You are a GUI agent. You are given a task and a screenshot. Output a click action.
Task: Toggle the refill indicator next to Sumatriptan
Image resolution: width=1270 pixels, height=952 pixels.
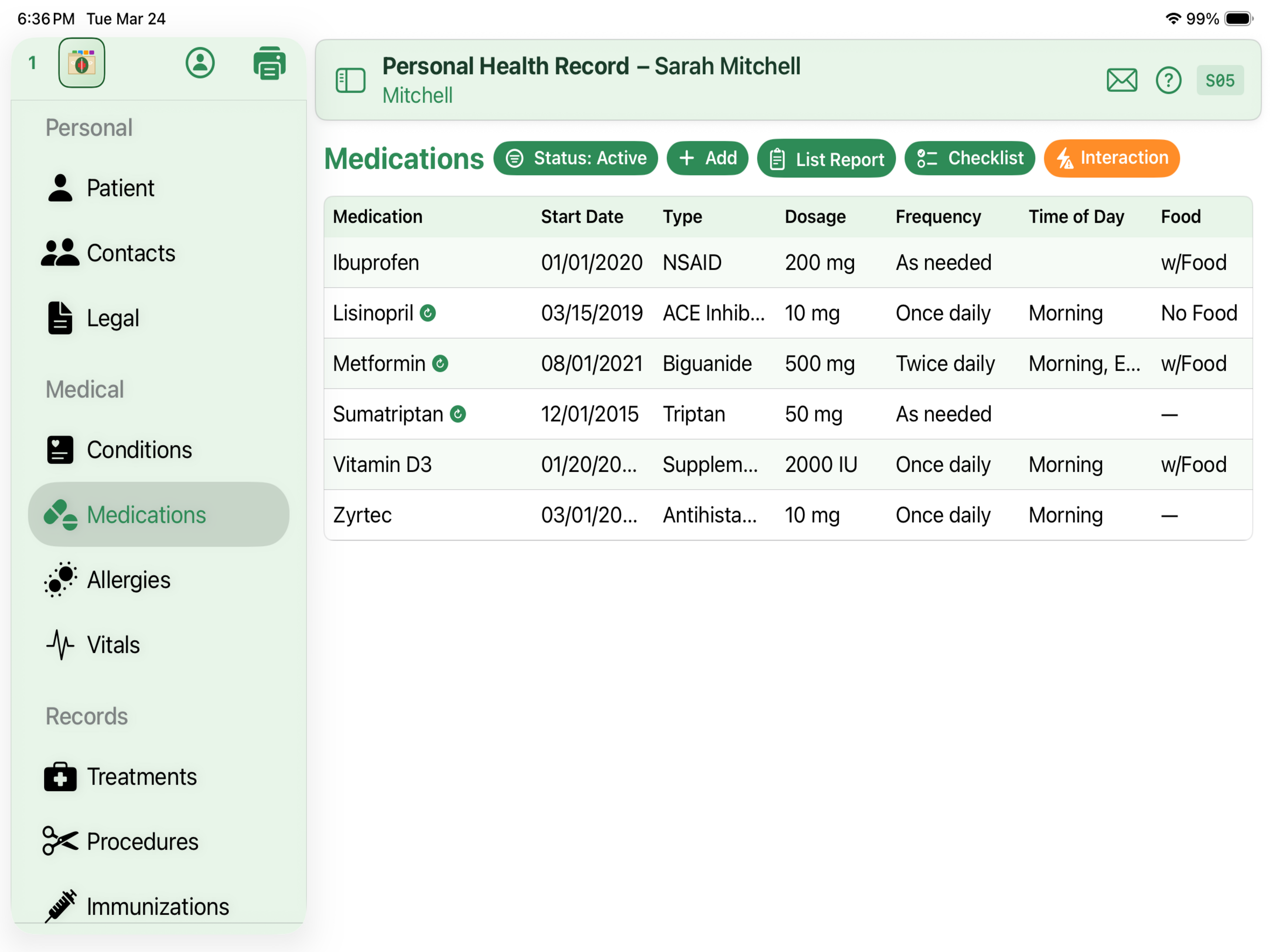tap(458, 413)
